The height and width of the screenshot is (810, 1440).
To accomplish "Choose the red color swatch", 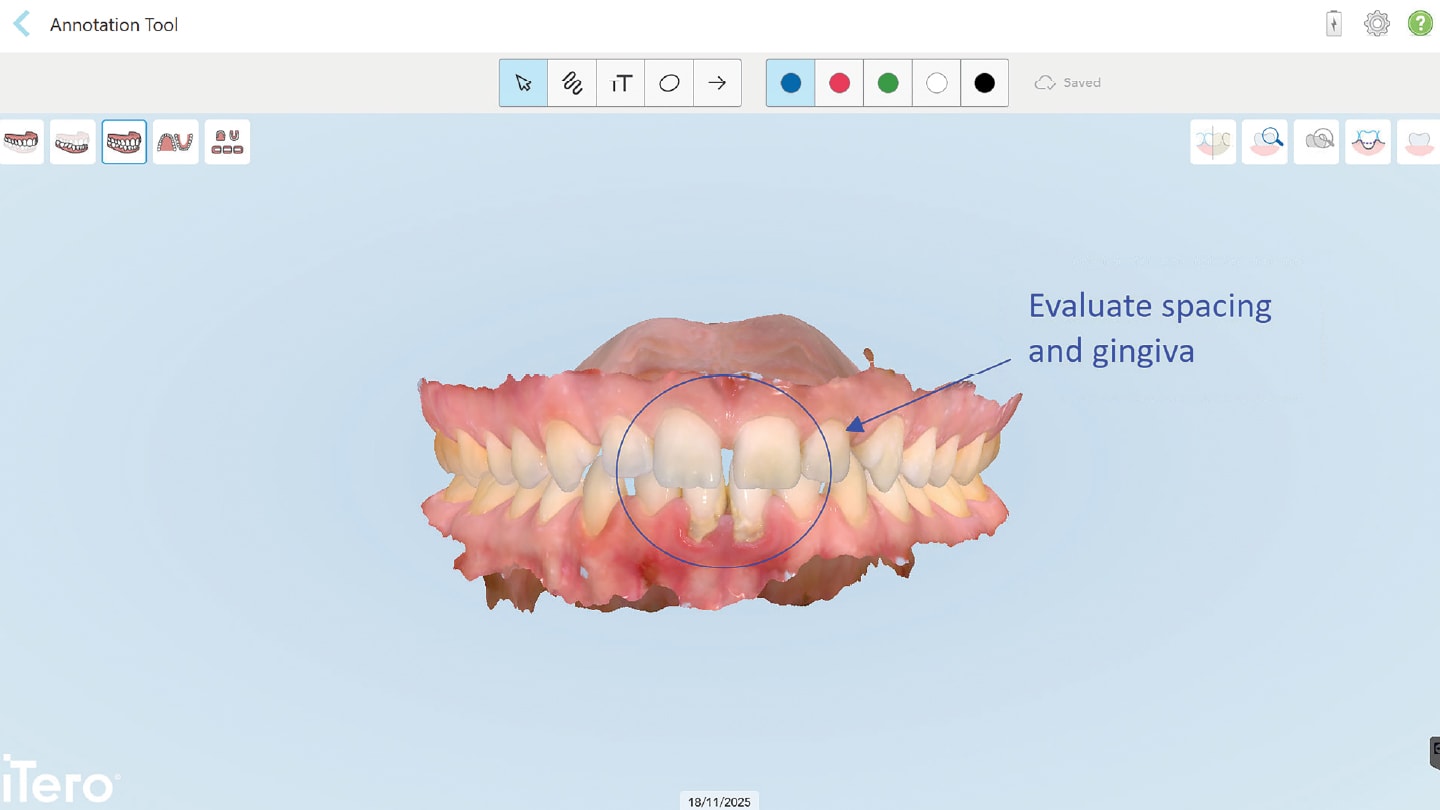I will (839, 83).
